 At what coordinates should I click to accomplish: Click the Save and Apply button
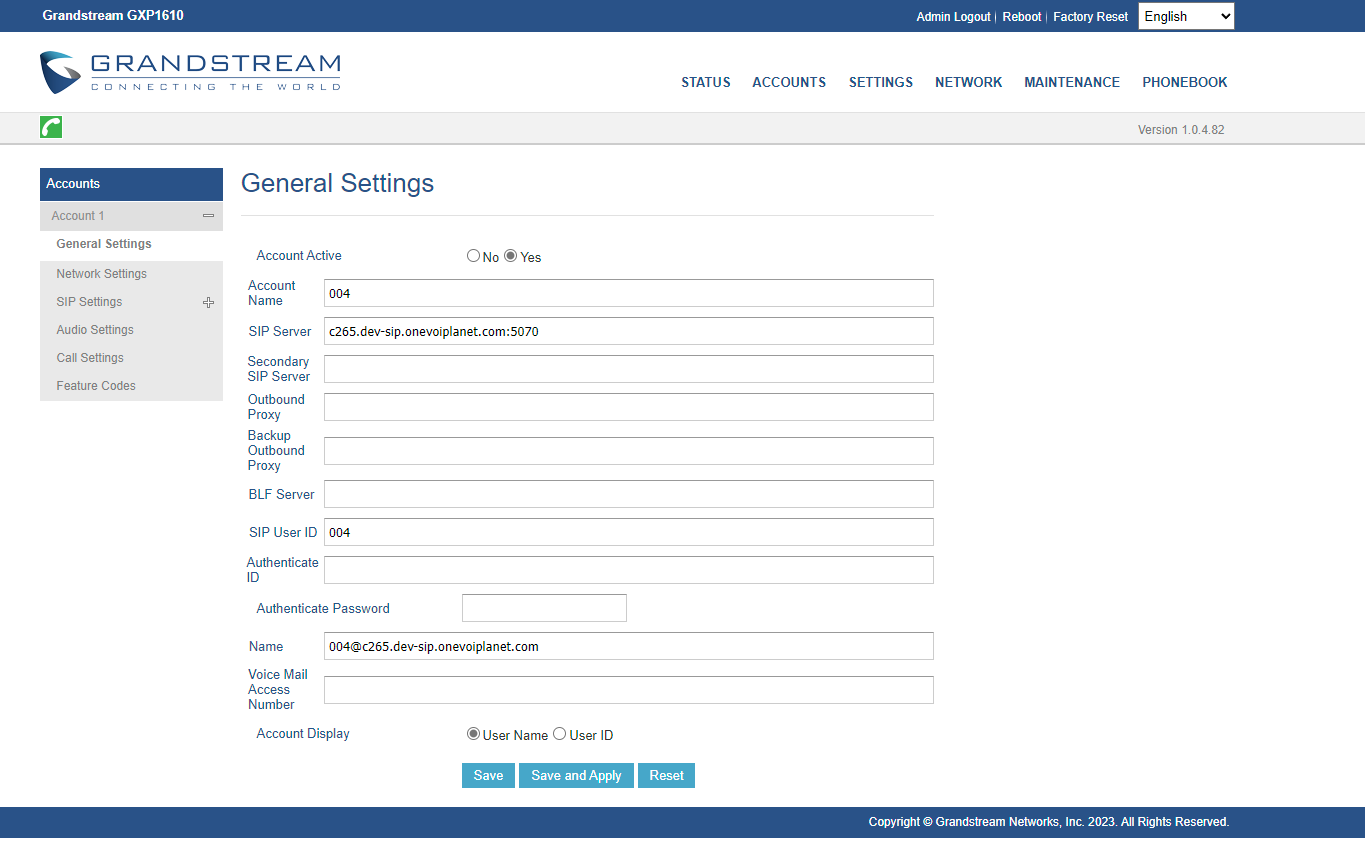[x=576, y=776]
